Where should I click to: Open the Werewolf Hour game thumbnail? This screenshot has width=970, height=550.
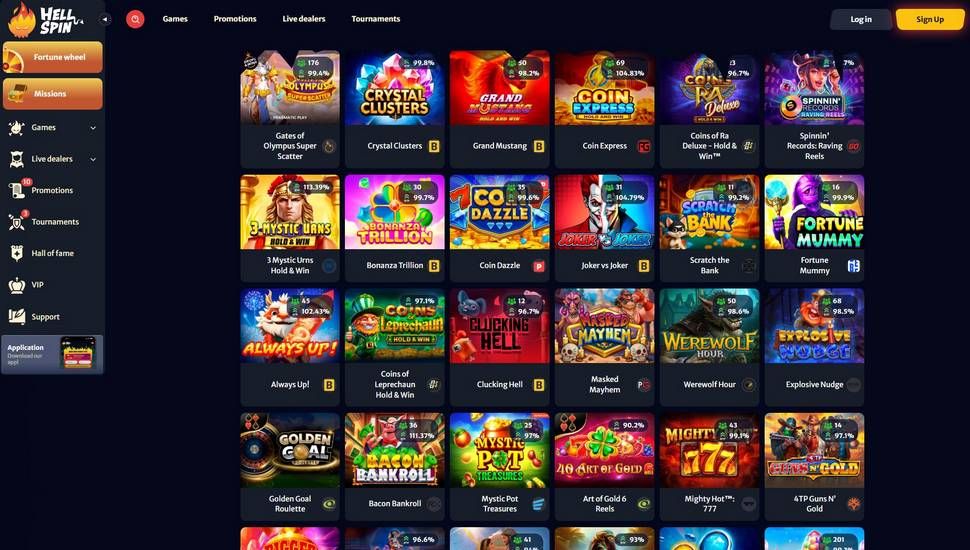pos(710,326)
